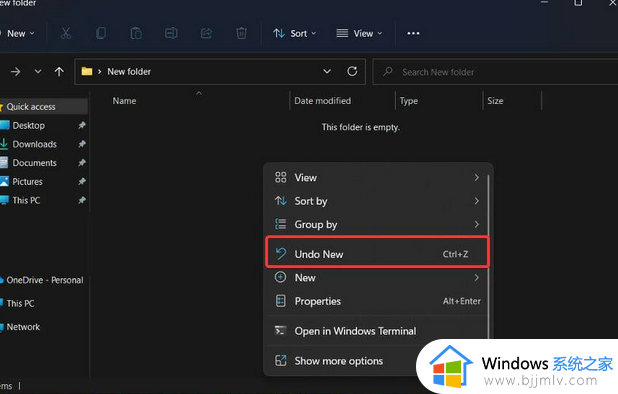Select This PC above Network
The image size is (618, 394).
(x=20, y=303)
